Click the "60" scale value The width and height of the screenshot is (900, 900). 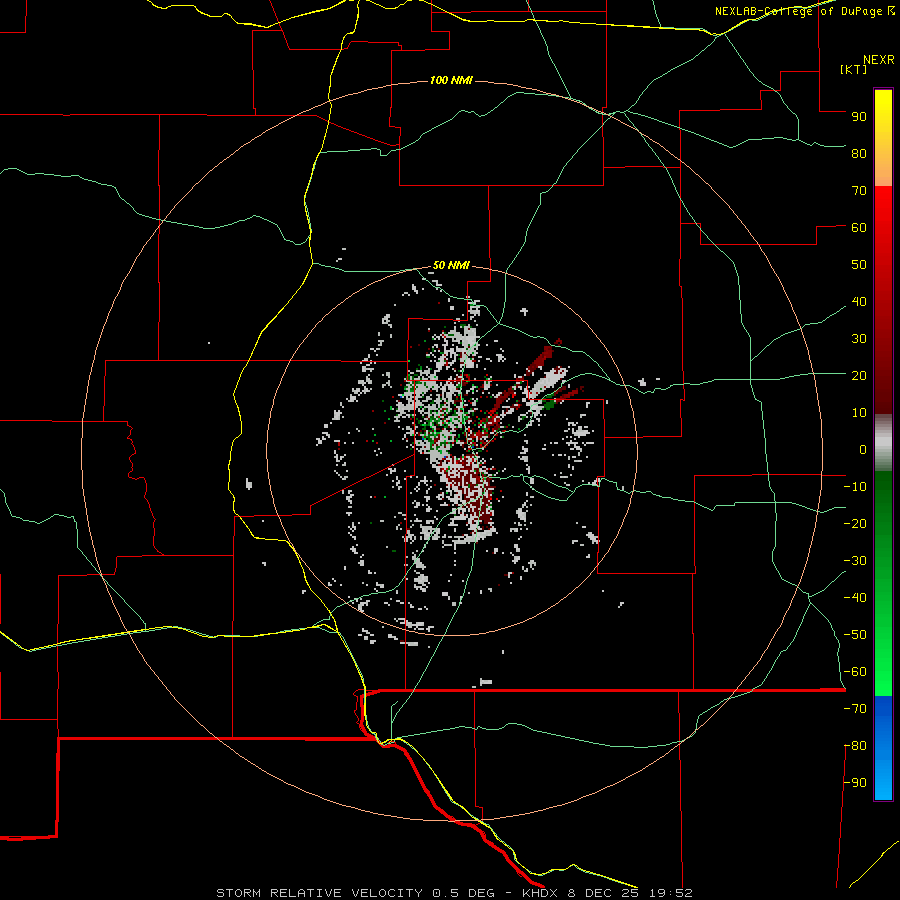click(x=859, y=228)
